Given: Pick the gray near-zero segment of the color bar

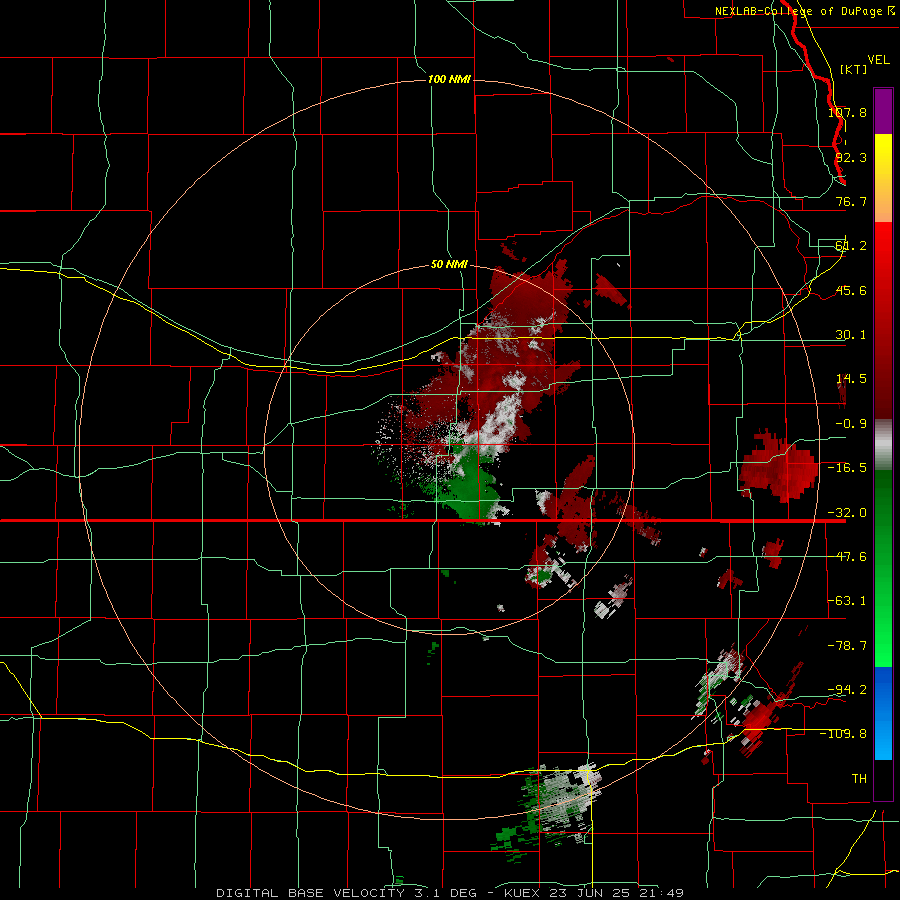Looking at the screenshot, I should click(x=883, y=445).
